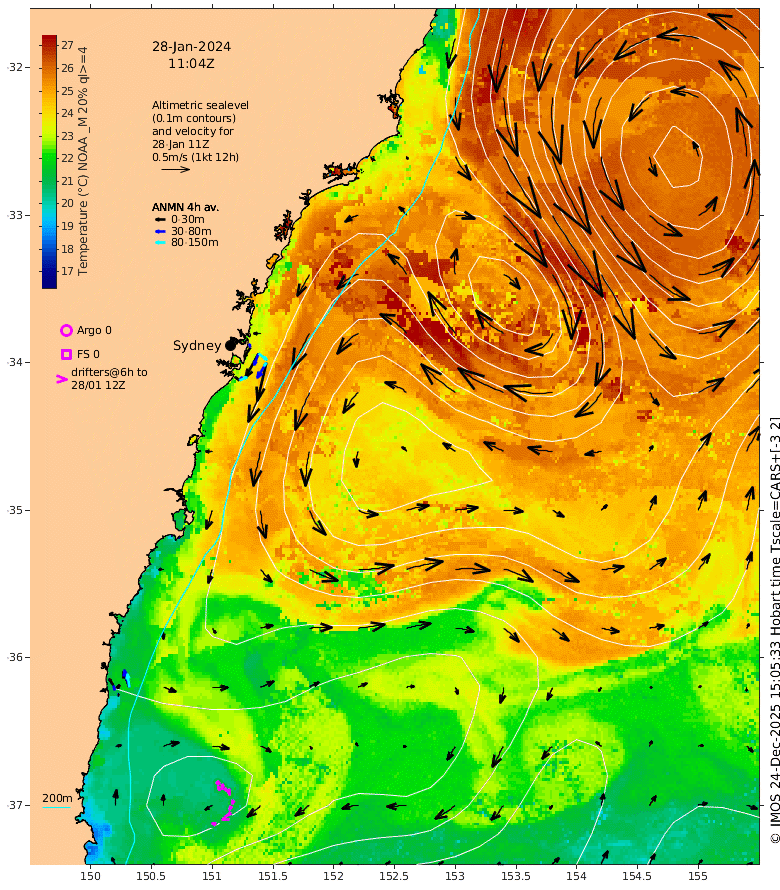
Task: Click the longitude label 152.5
Action: point(394,876)
